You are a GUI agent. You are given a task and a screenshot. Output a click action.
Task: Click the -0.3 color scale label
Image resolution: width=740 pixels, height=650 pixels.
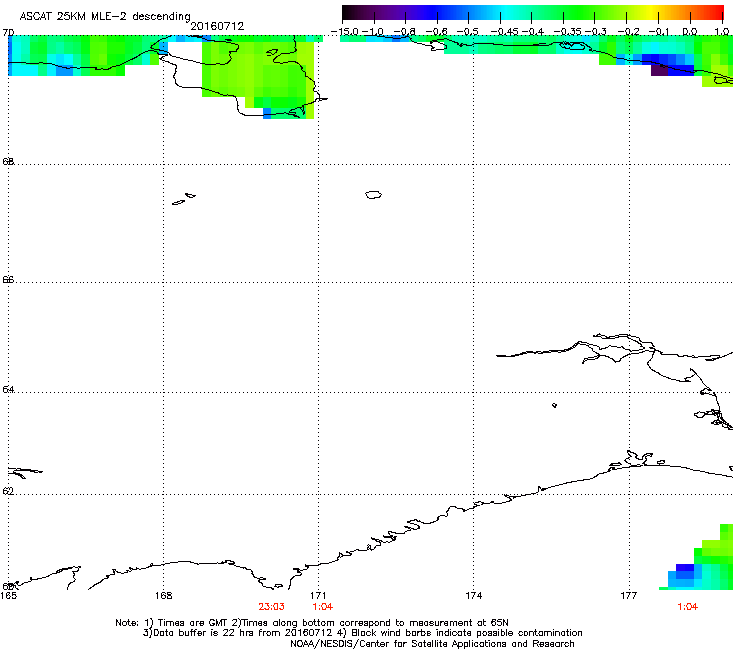(596, 32)
